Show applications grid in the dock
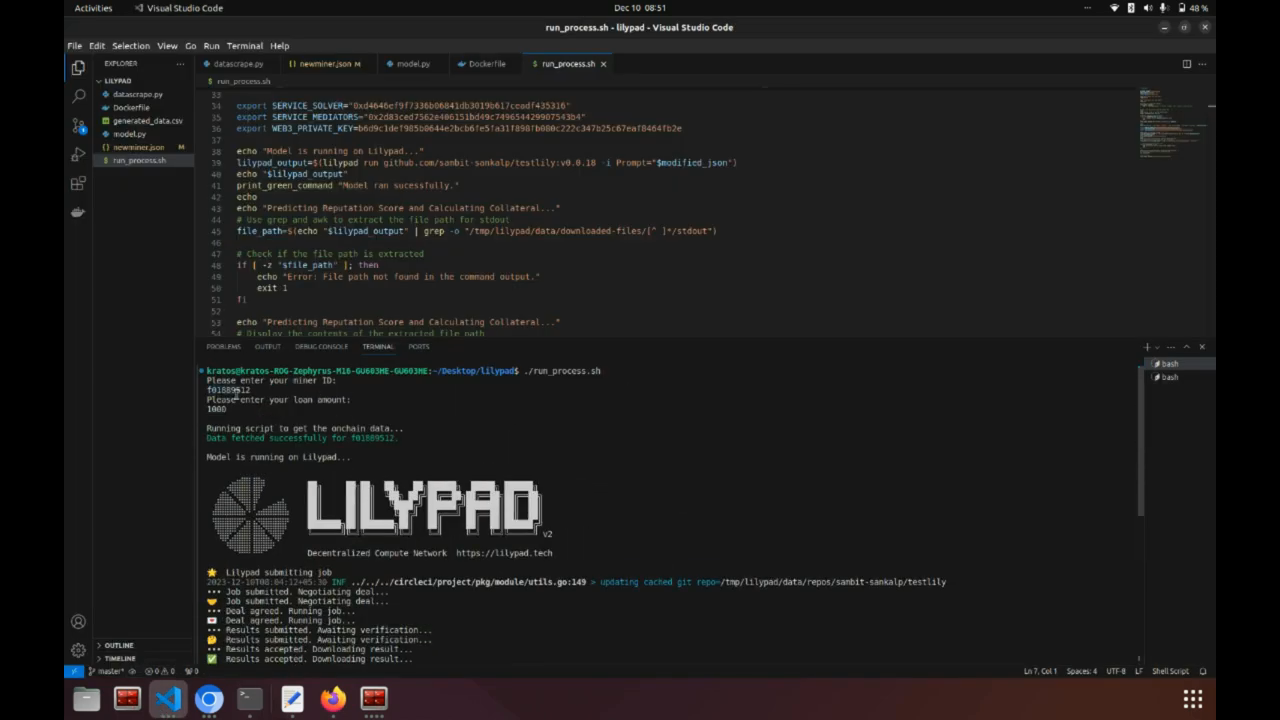1280x720 pixels. (x=1192, y=699)
